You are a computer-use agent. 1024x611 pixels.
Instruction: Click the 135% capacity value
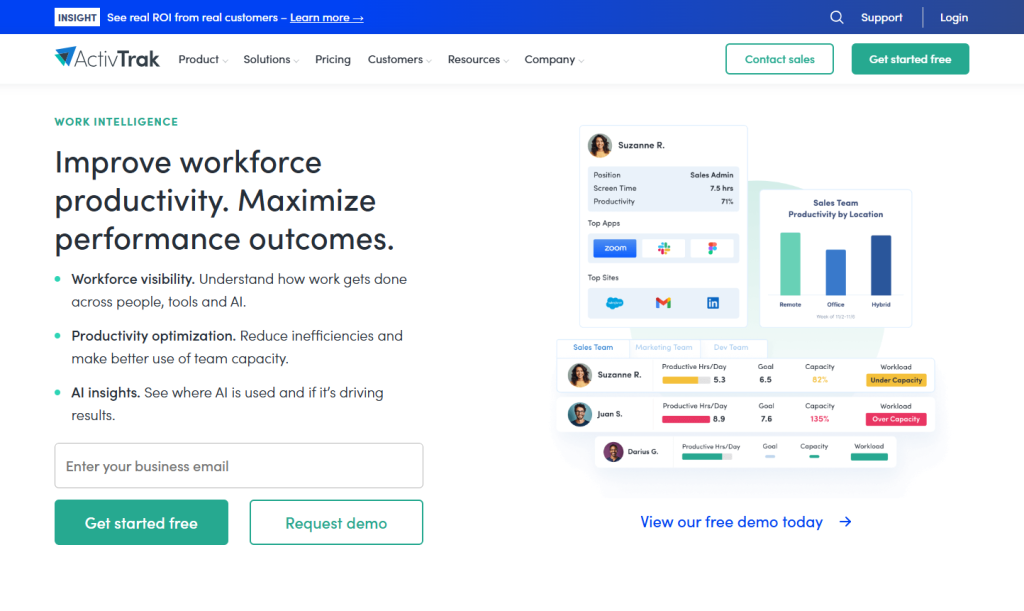tap(820, 419)
